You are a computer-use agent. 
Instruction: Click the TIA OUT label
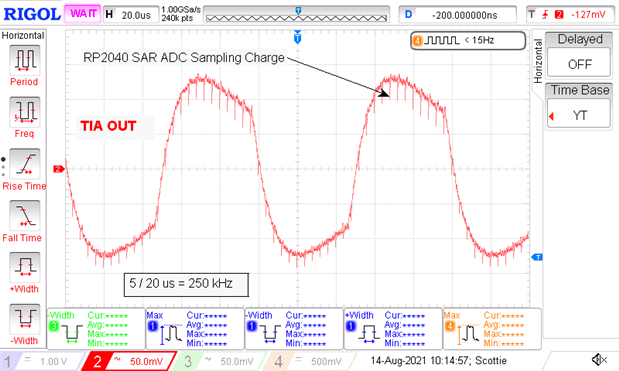pos(109,126)
